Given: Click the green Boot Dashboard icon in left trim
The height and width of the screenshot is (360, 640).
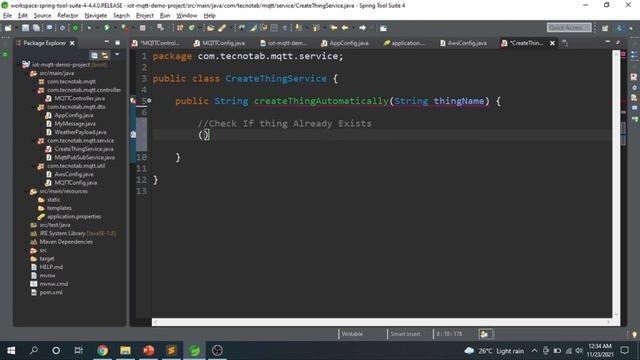Looking at the screenshot, I should pos(5,54).
